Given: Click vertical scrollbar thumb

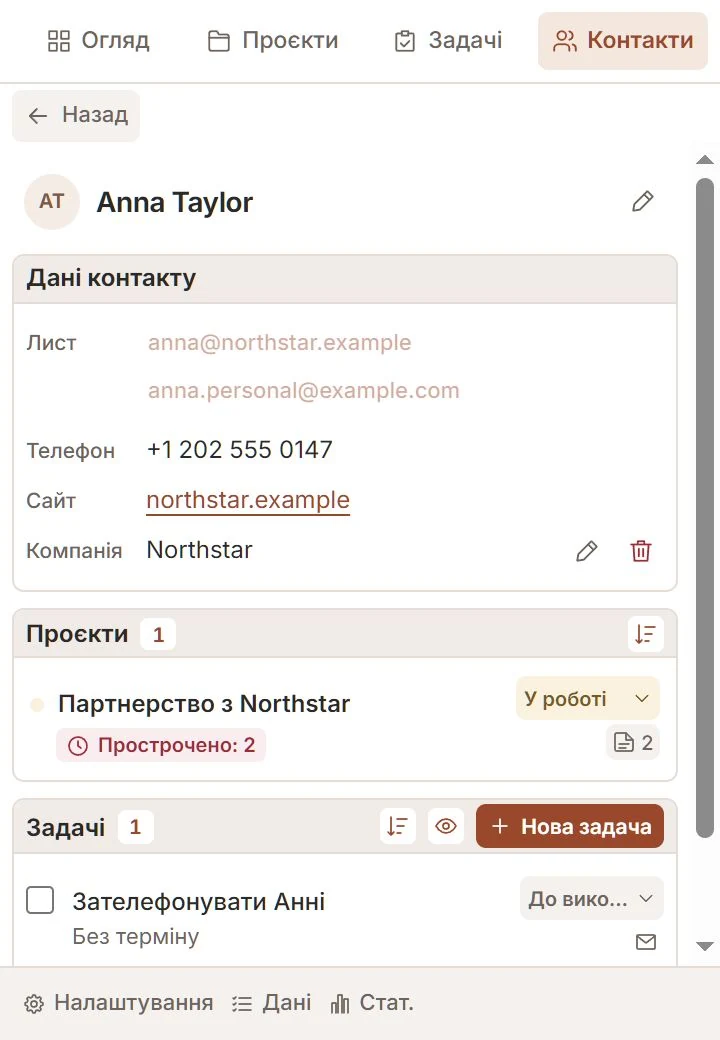Looking at the screenshot, I should 705,508.
